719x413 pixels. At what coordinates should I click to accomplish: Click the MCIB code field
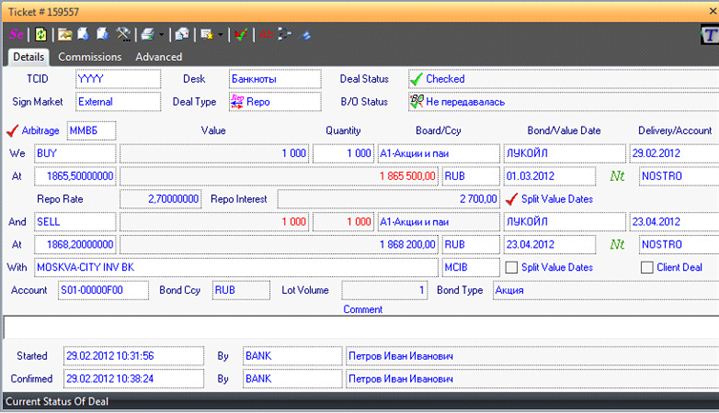(470, 267)
